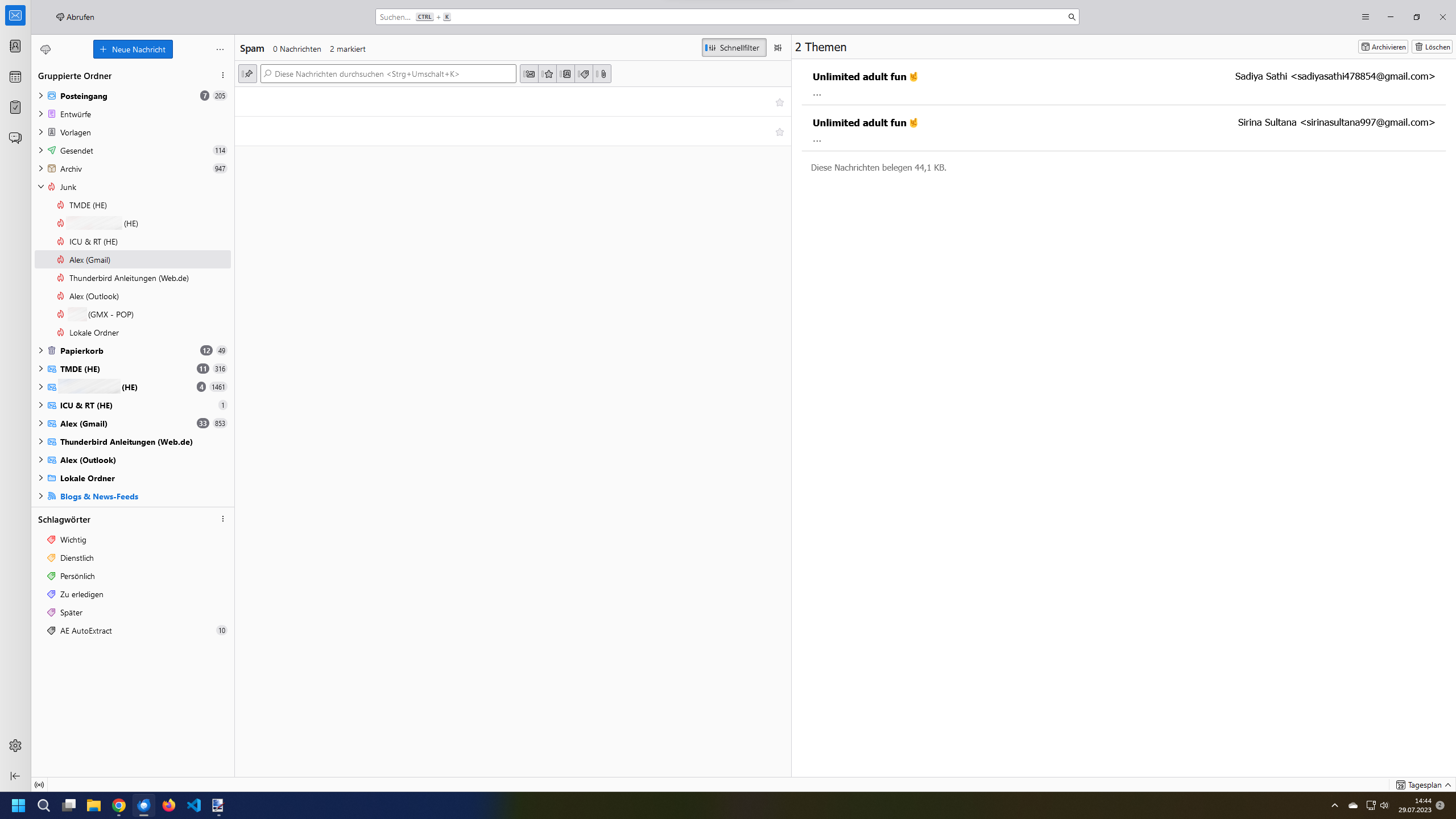The height and width of the screenshot is (819, 1456).
Task: Launch Google Chrome from taskbar
Action: [x=119, y=805]
